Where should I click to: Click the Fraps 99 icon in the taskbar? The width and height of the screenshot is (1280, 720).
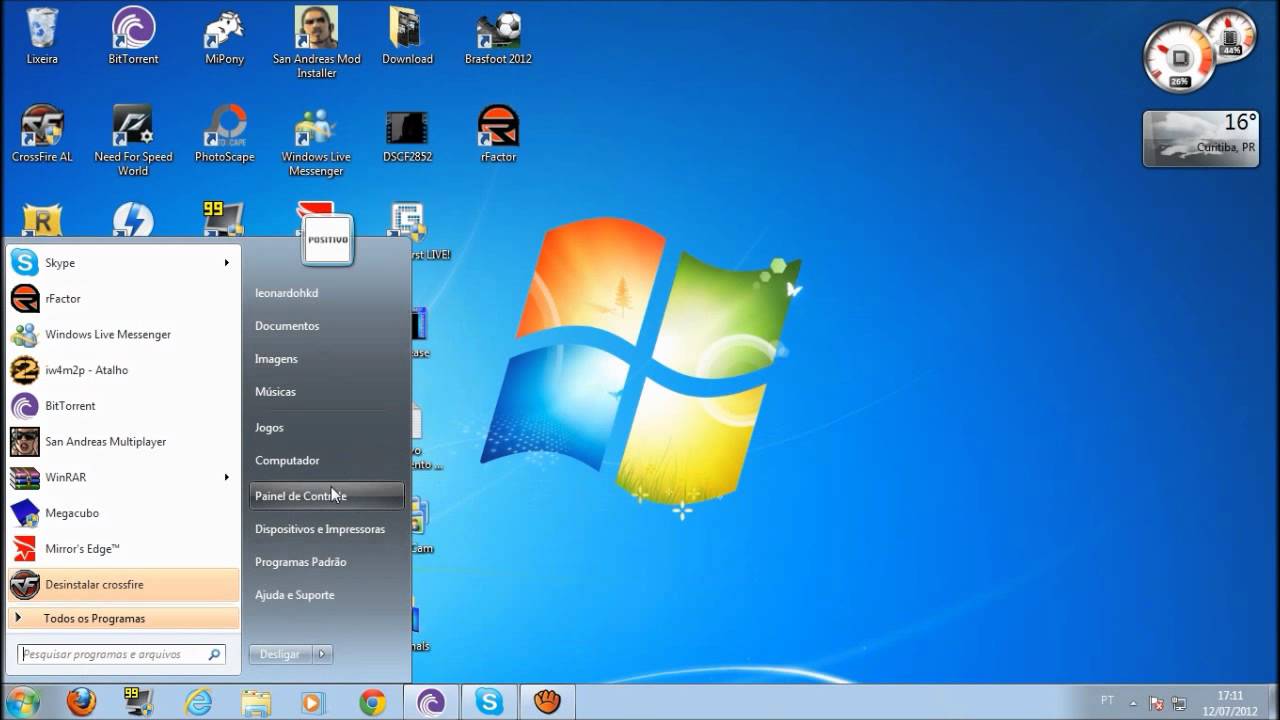click(137, 702)
